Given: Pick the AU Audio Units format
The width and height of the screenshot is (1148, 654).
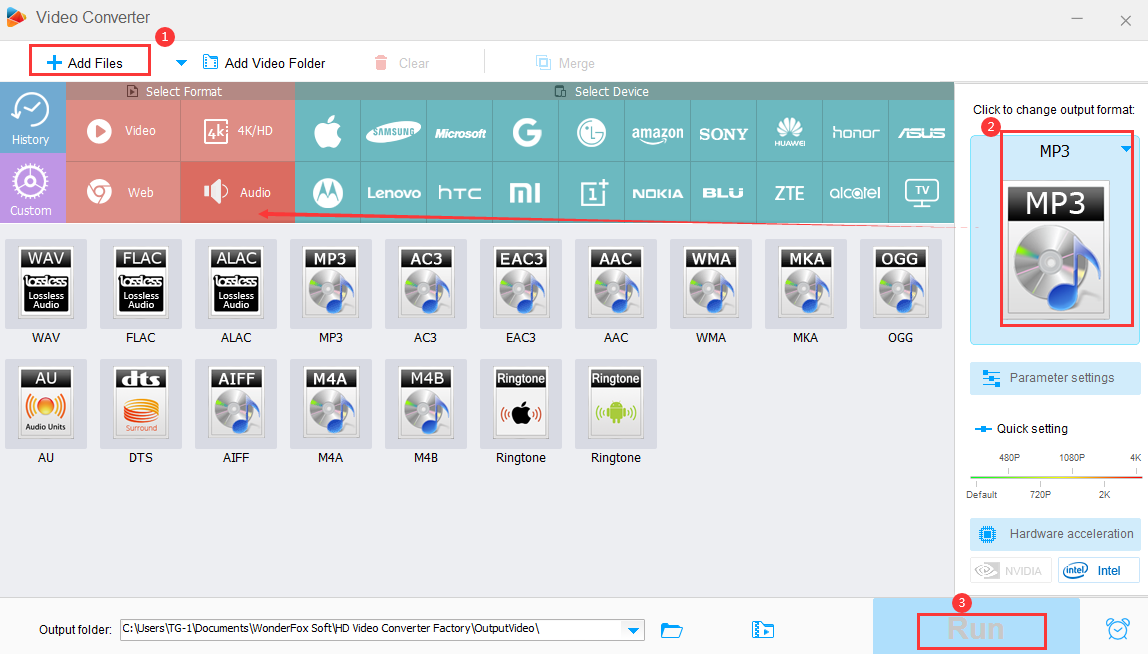Looking at the screenshot, I should [x=46, y=404].
